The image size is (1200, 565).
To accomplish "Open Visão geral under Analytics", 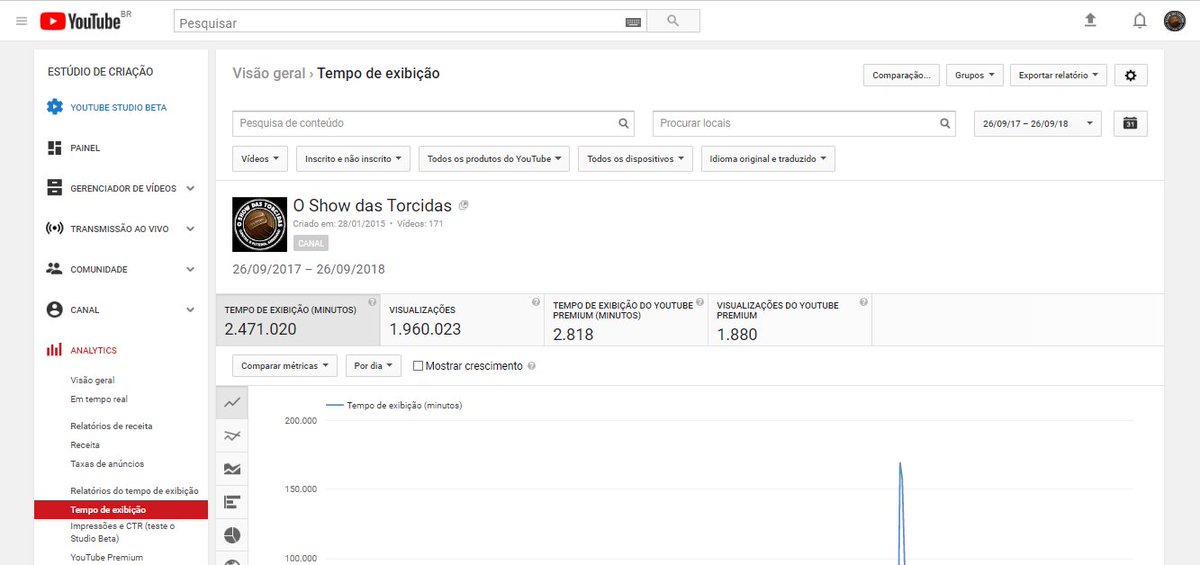I will pyautogui.click(x=92, y=381).
